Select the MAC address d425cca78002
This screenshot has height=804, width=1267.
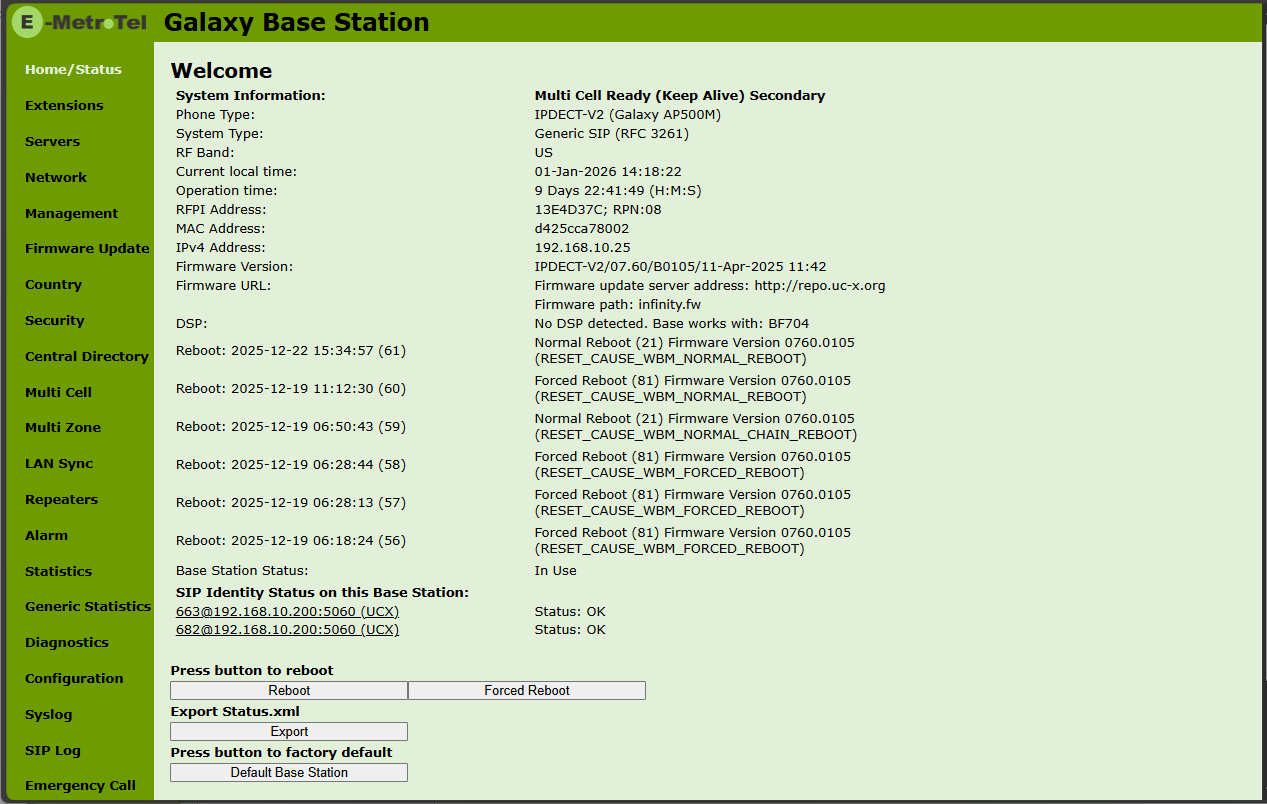point(582,229)
